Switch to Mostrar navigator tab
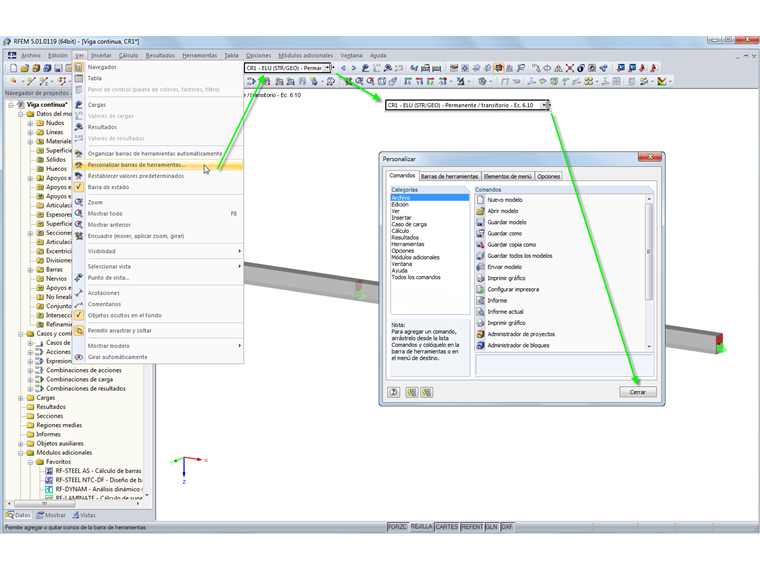This screenshot has height=570, width=760. click(x=50, y=515)
